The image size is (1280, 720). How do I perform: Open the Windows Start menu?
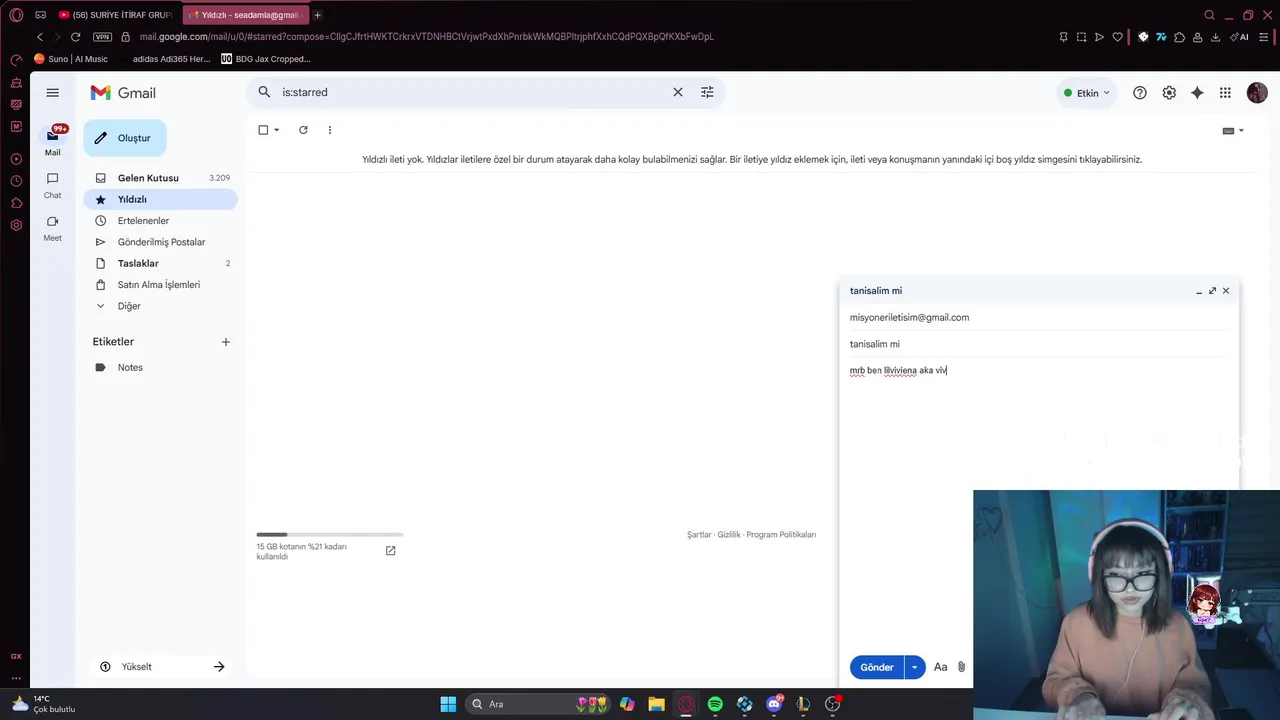pos(448,704)
